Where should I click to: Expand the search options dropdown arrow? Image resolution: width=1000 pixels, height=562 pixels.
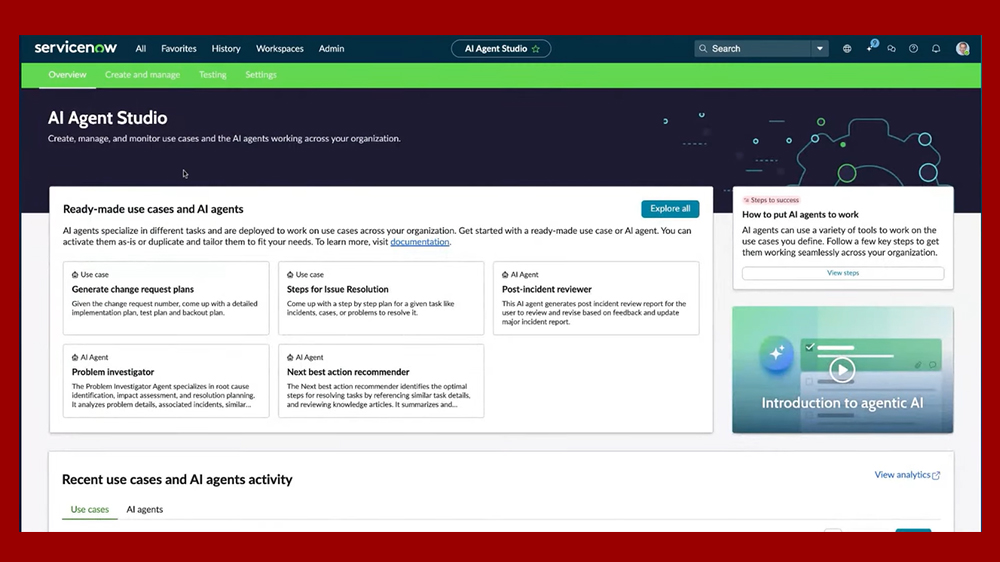click(x=820, y=48)
